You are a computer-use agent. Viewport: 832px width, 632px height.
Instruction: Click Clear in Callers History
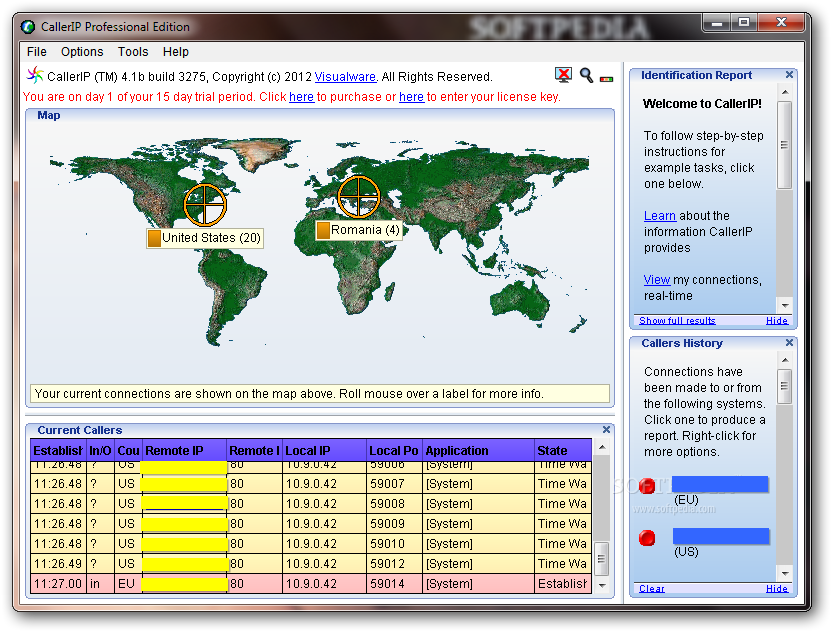click(652, 588)
